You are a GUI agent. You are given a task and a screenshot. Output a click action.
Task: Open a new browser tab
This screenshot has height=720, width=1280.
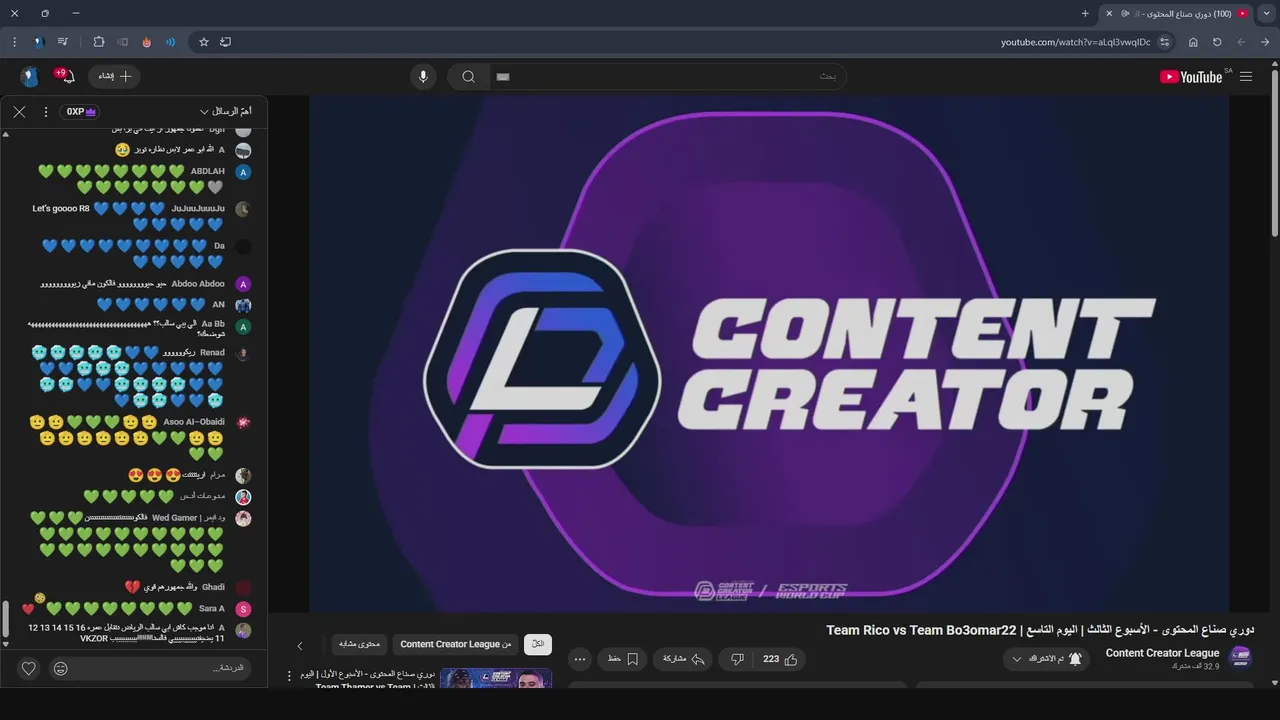(1085, 13)
